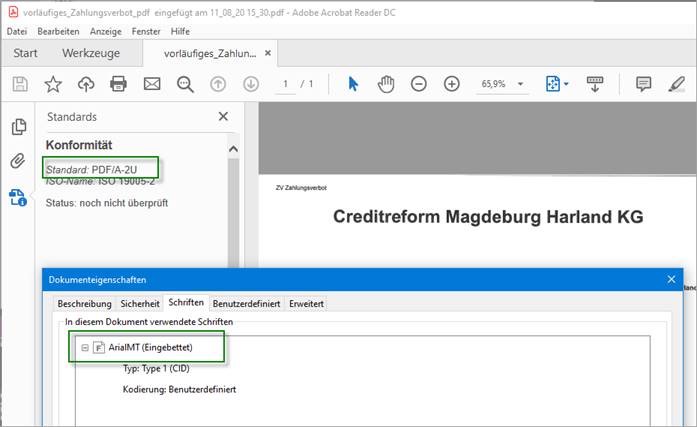Open text search with the magnifier icon
Image resolution: width=697 pixels, height=427 pixels.
185,84
